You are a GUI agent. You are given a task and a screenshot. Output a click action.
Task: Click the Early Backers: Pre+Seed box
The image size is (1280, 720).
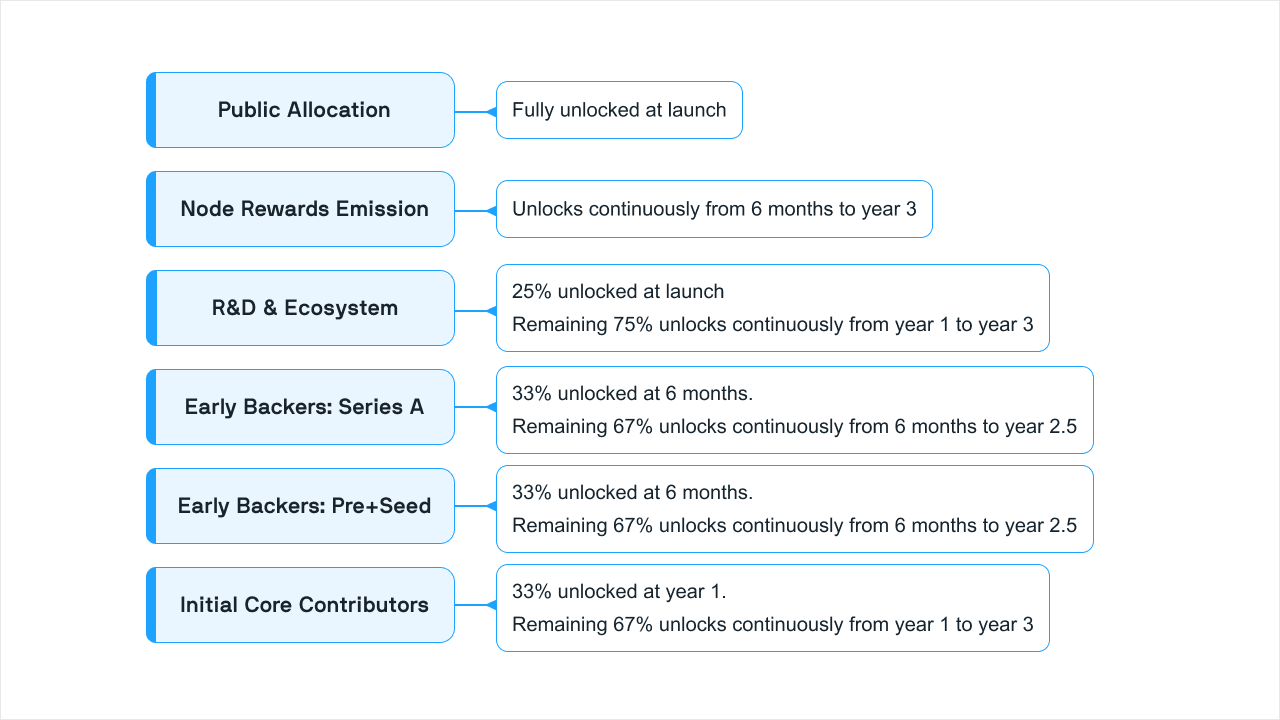coord(304,506)
